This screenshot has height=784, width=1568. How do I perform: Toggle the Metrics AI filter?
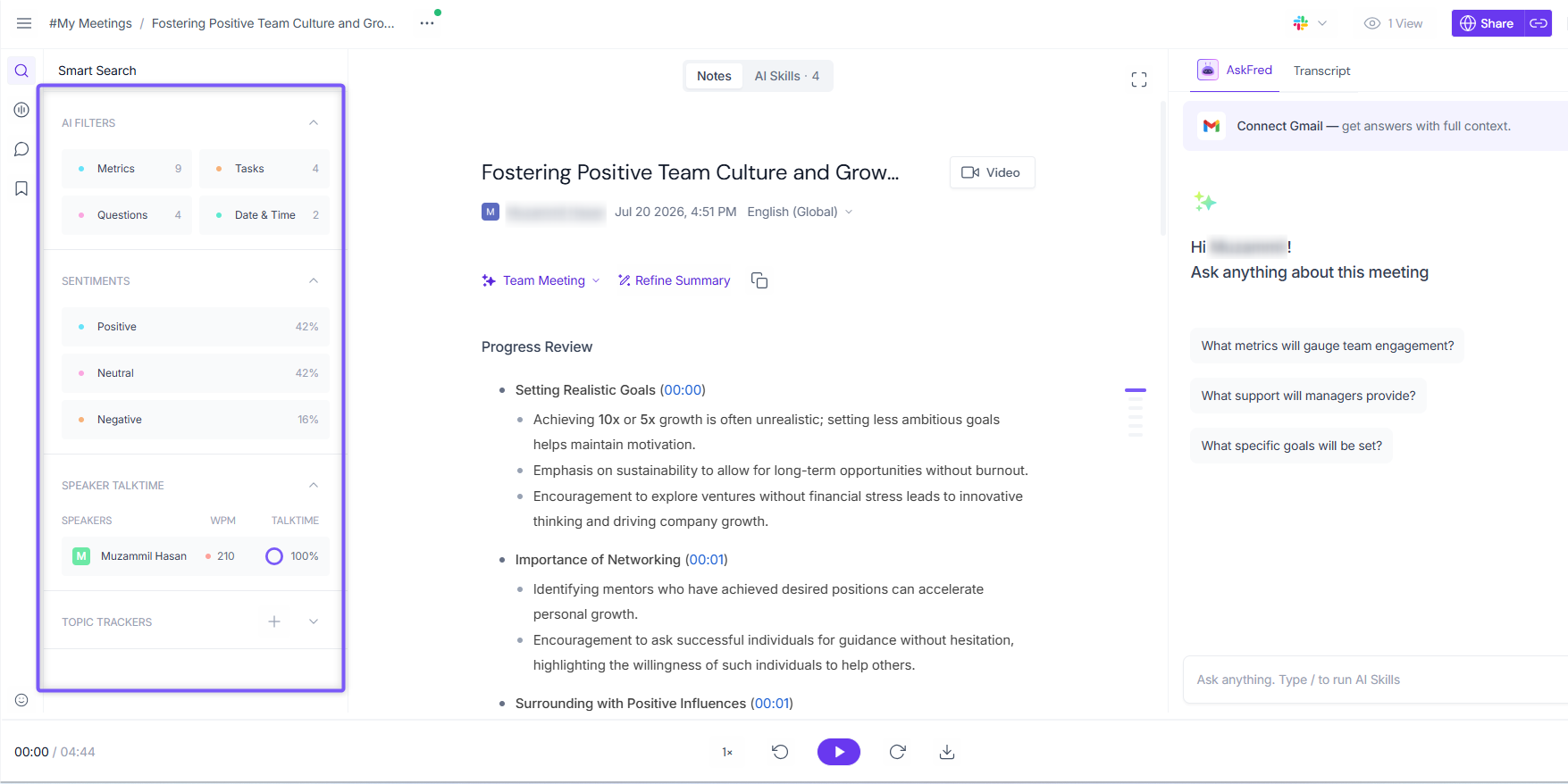click(x=127, y=169)
